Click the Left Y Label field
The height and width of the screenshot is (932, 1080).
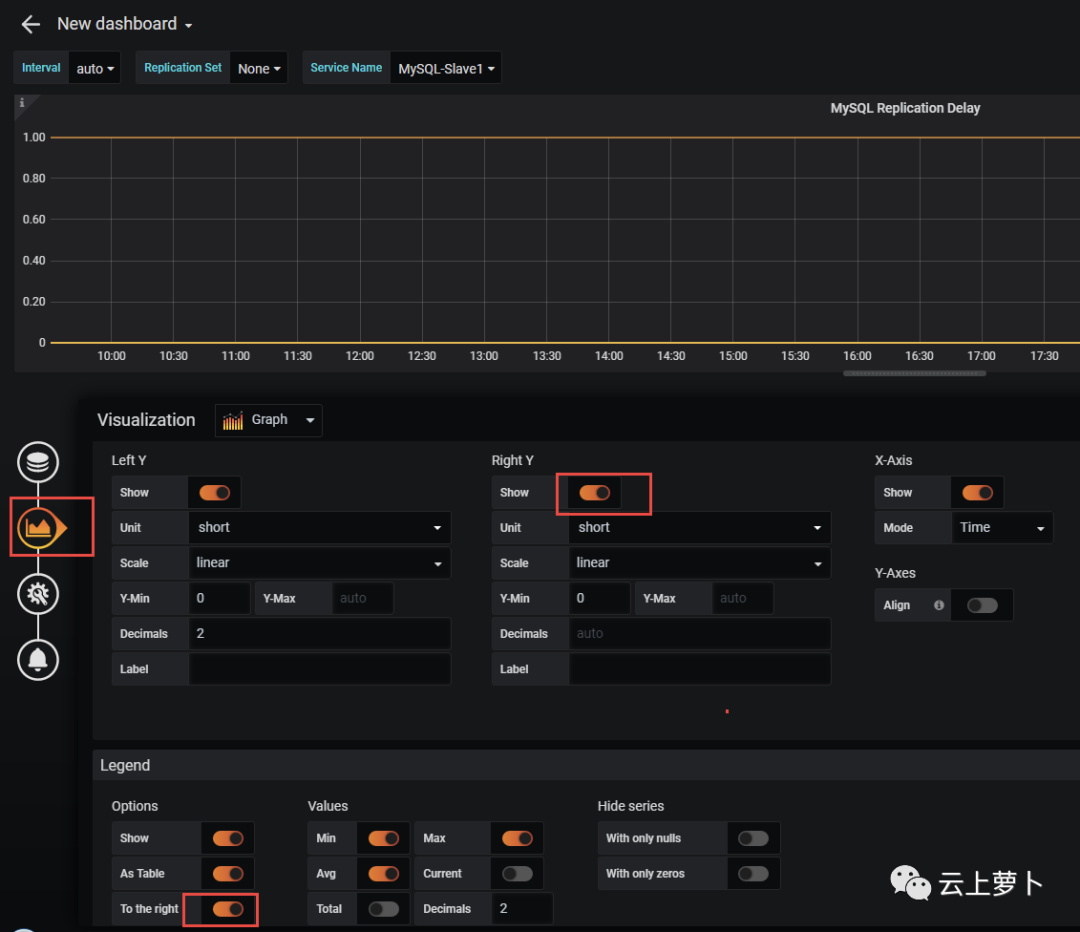coord(320,669)
